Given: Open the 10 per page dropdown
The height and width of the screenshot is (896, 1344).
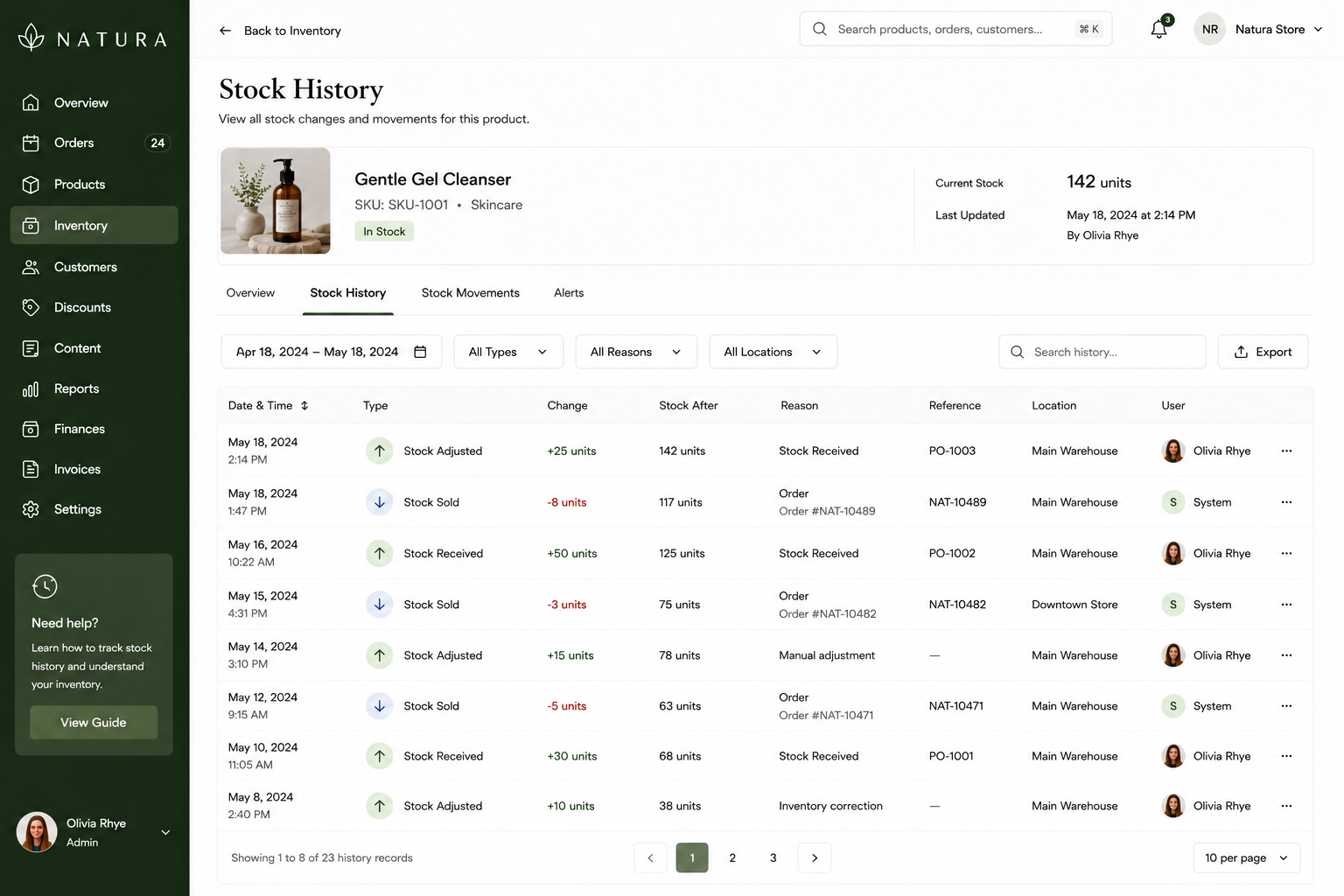Looking at the screenshot, I should pyautogui.click(x=1246, y=857).
